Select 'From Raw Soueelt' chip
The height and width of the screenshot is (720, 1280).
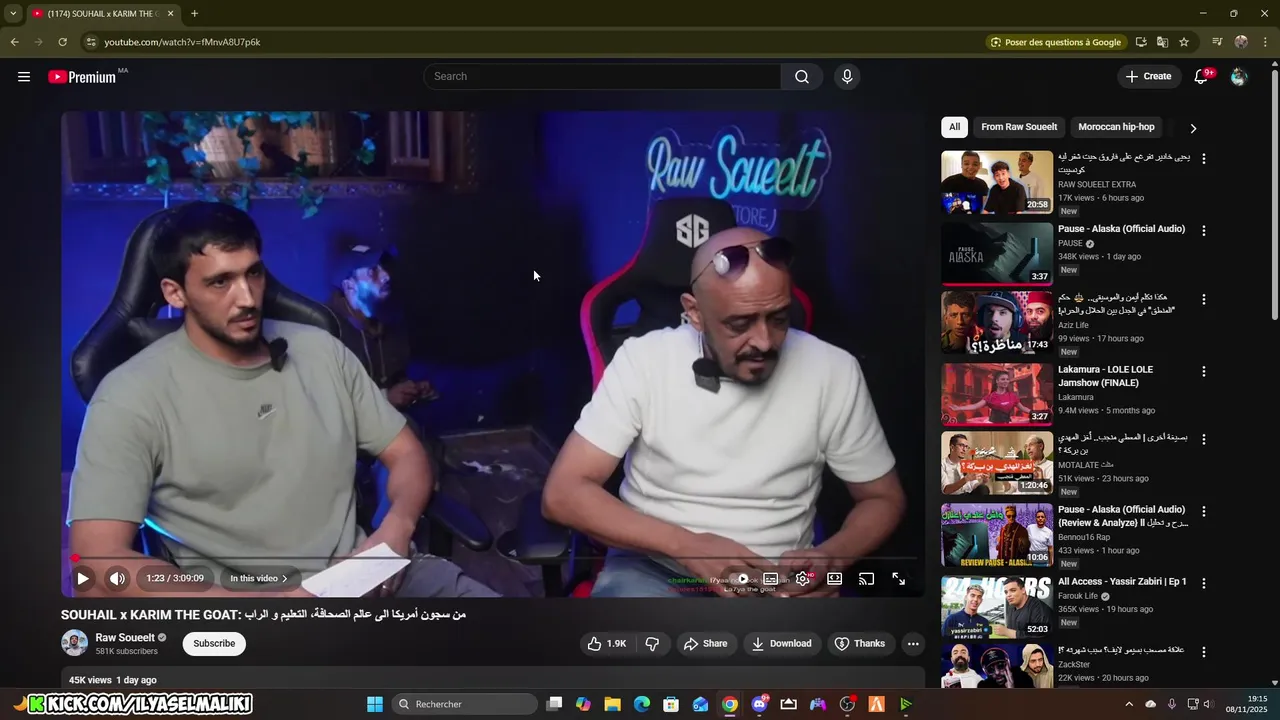tap(1019, 127)
